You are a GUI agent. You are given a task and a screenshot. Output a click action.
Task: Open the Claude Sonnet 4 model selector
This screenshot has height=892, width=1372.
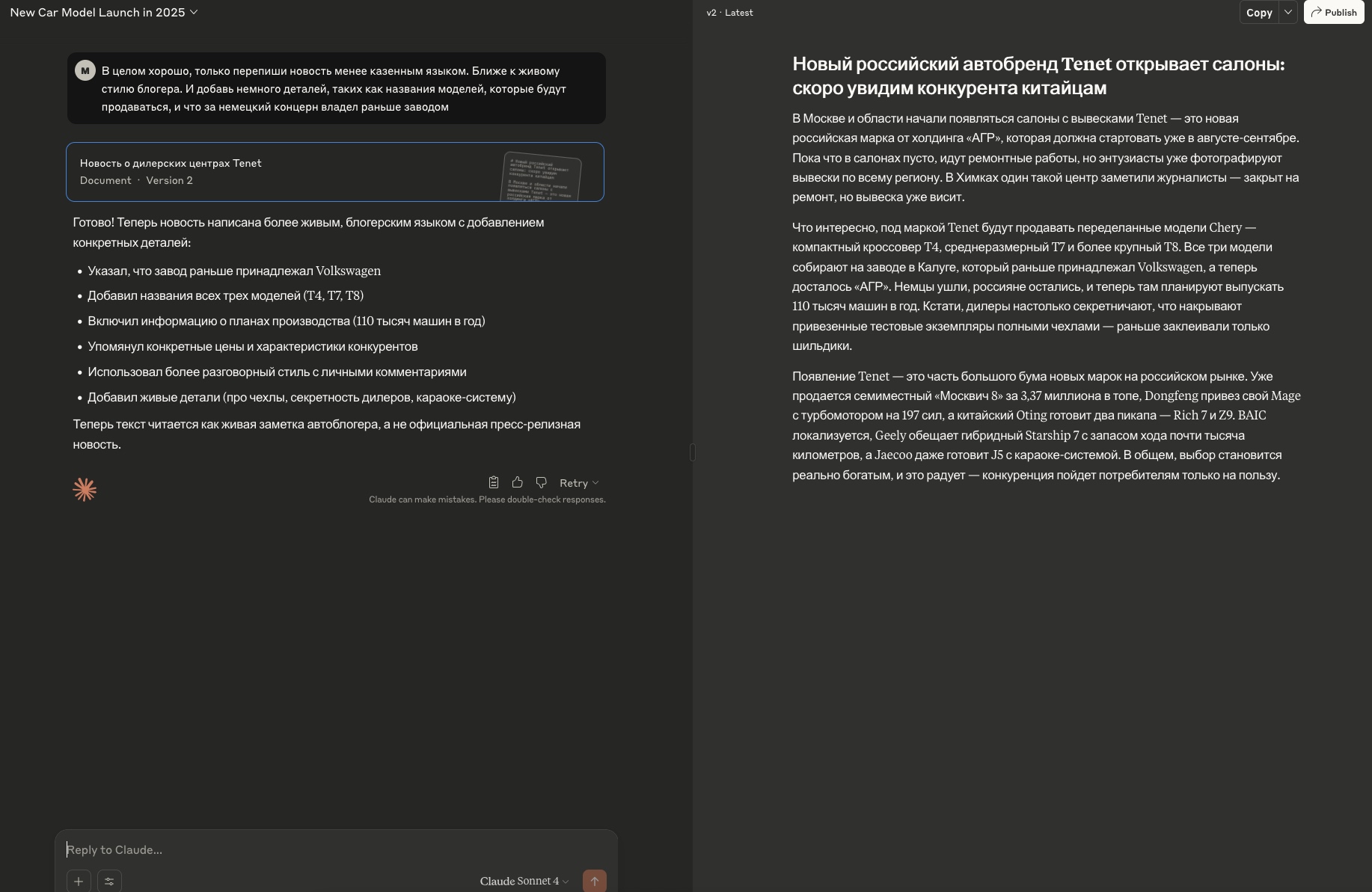(x=524, y=881)
